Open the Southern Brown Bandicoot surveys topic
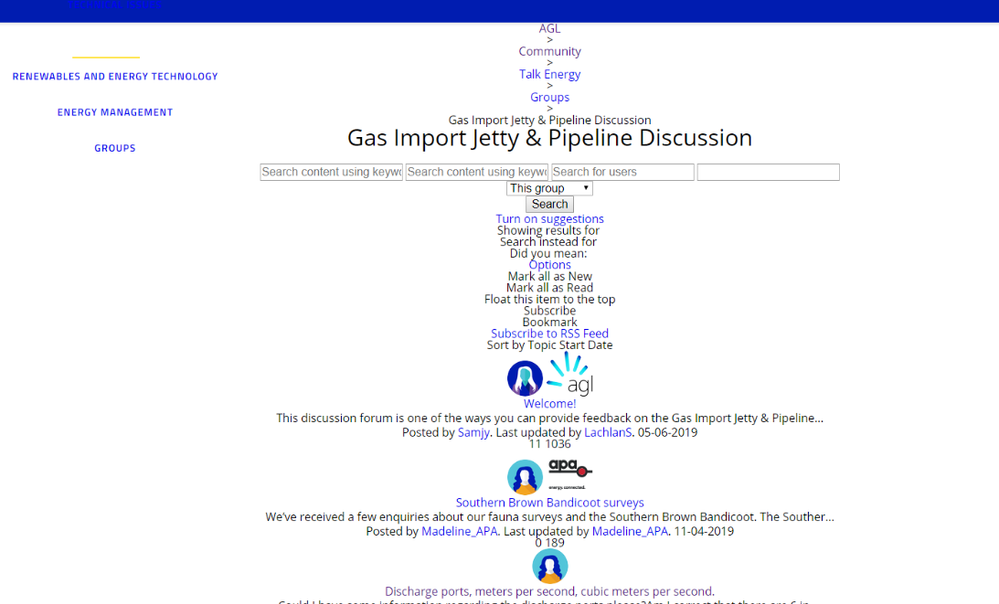The width and height of the screenshot is (999, 604). [549, 503]
